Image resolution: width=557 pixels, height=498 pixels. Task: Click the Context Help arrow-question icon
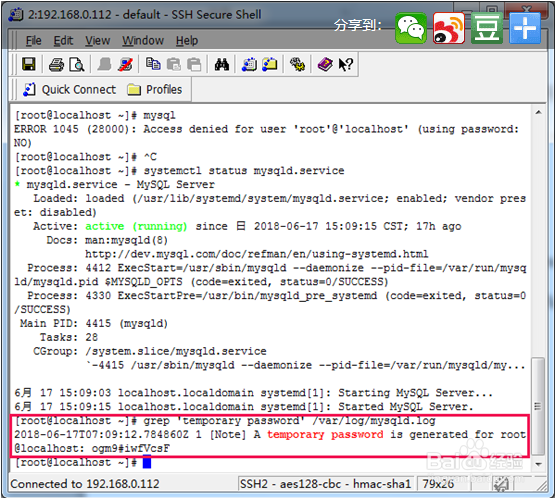click(345, 65)
